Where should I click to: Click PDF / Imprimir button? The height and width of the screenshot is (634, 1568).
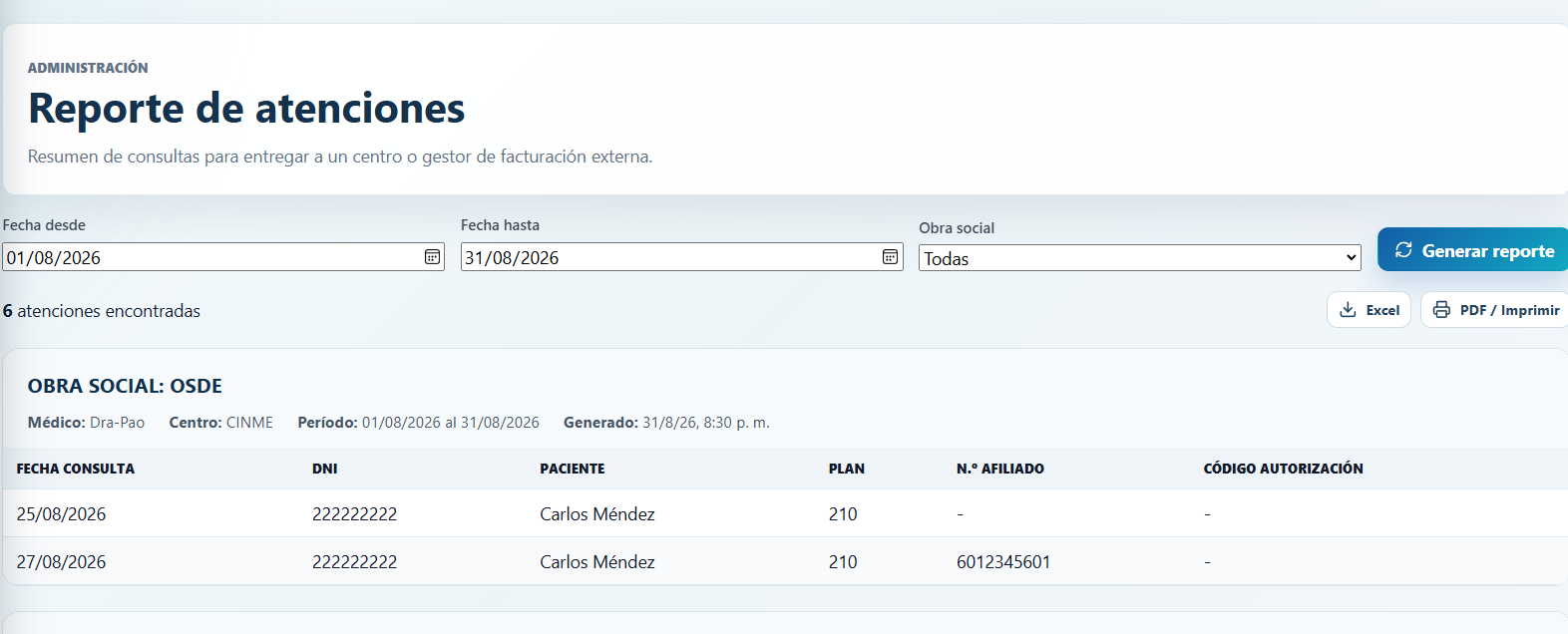tap(1495, 310)
